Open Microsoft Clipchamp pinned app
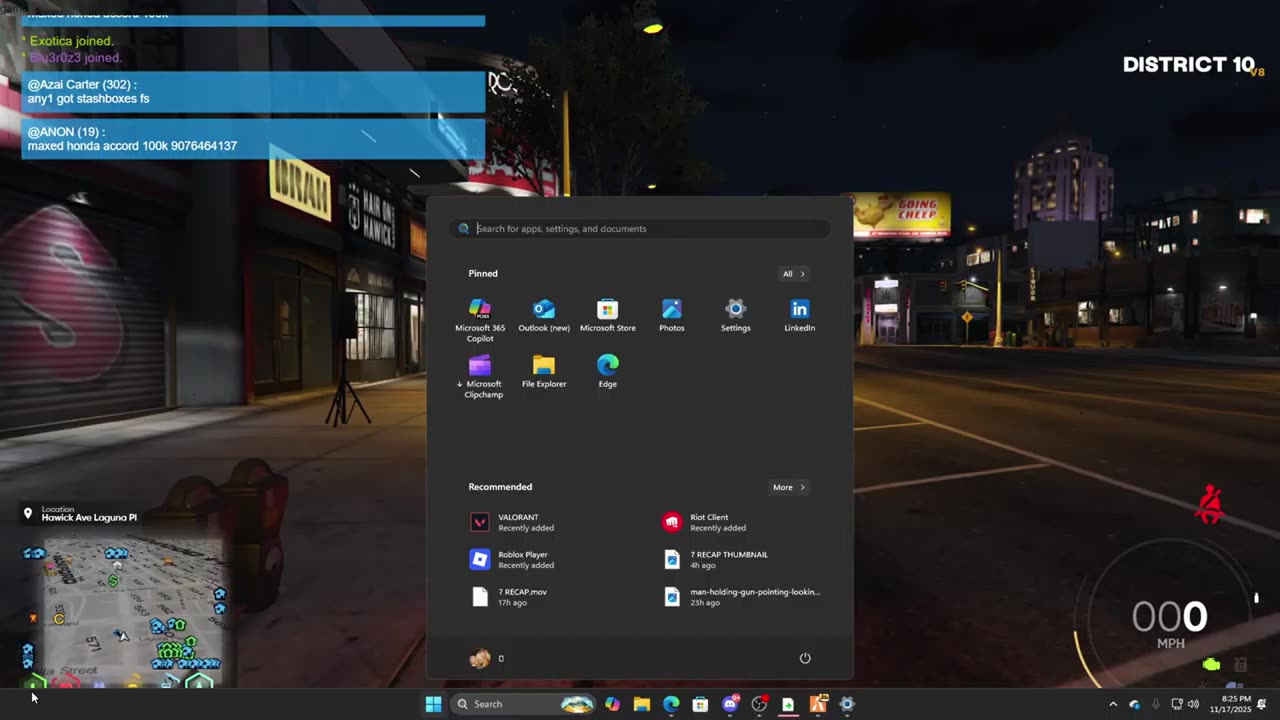 coord(480,376)
